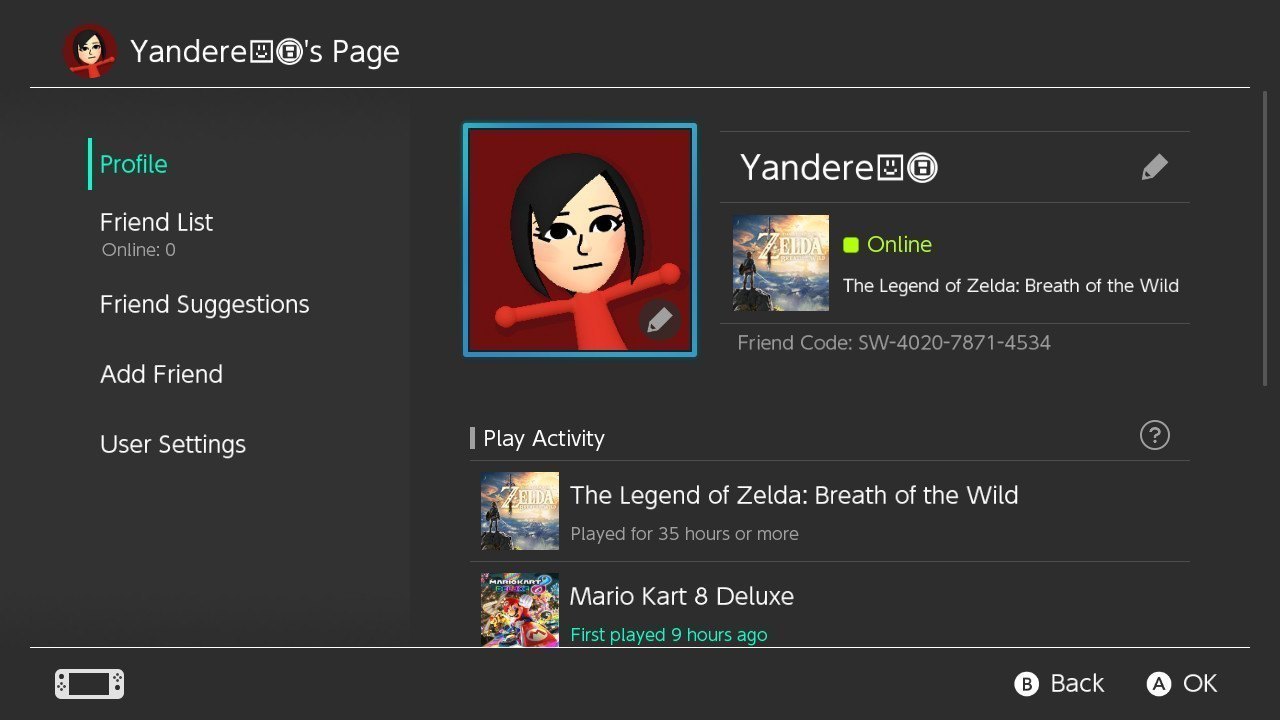This screenshot has height=720, width=1280.
Task: Open User Settings
Action: (173, 444)
